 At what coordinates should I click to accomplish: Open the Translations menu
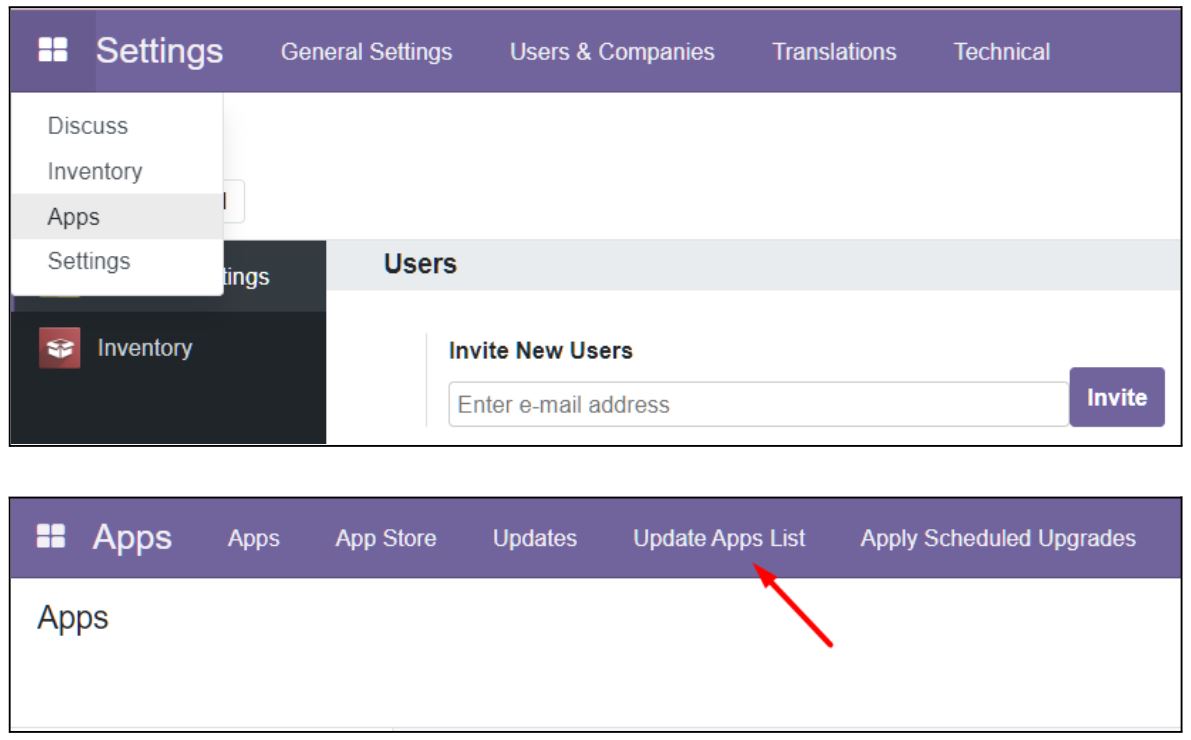(834, 52)
